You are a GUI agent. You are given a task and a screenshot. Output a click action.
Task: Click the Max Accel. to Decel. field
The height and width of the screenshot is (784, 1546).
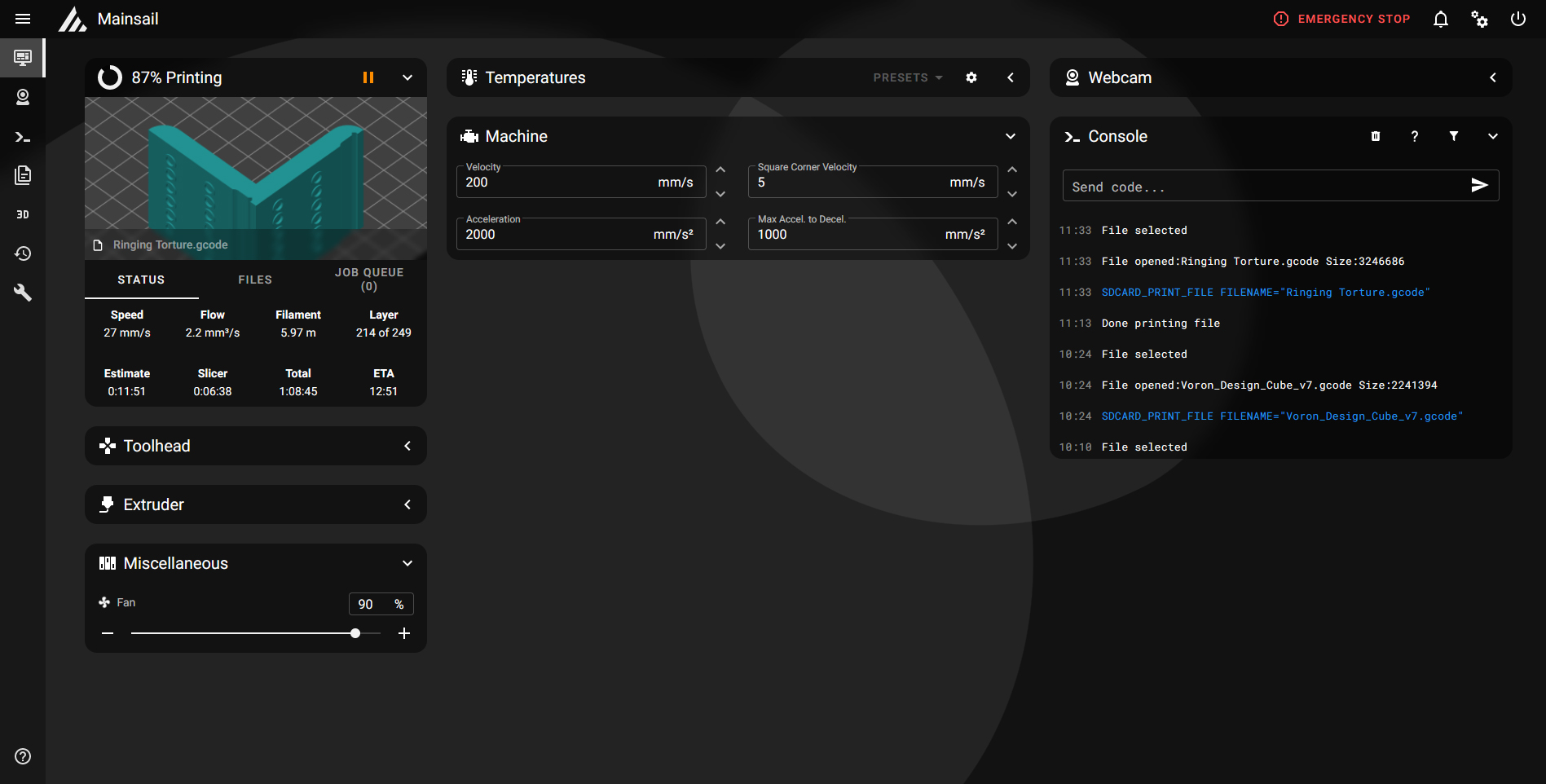(x=873, y=234)
